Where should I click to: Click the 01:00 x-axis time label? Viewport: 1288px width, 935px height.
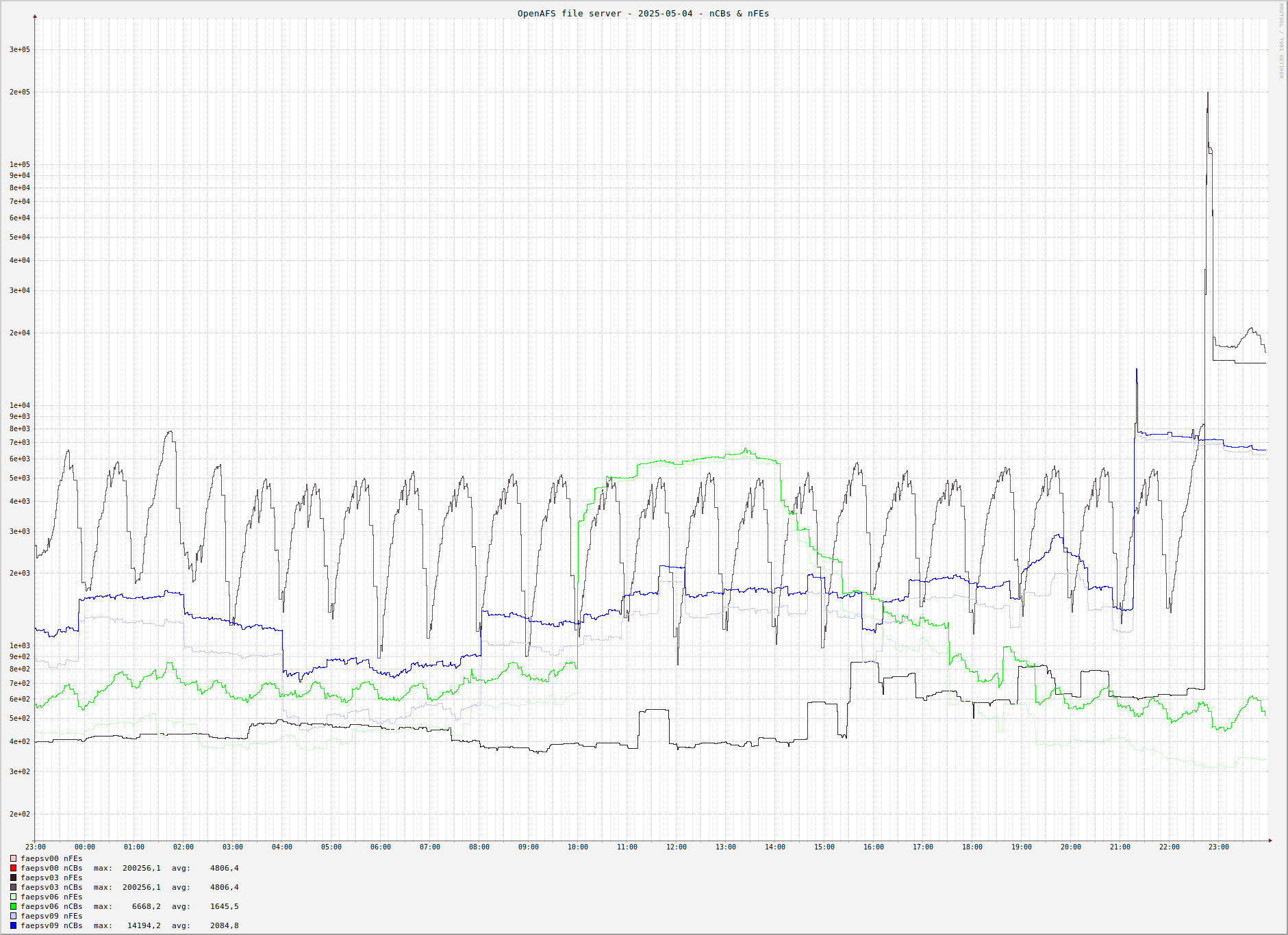134,847
